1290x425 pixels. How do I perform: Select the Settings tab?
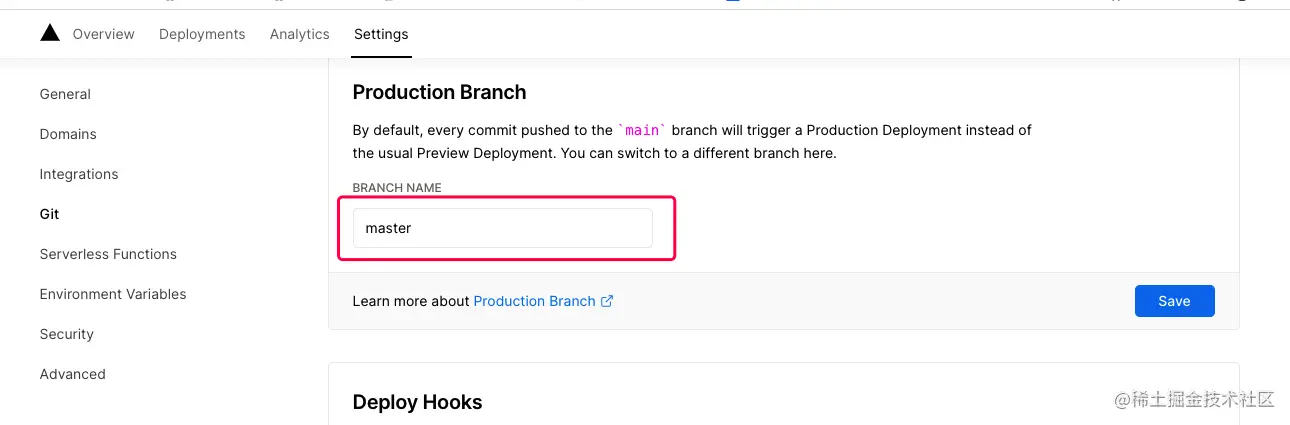[x=381, y=34]
